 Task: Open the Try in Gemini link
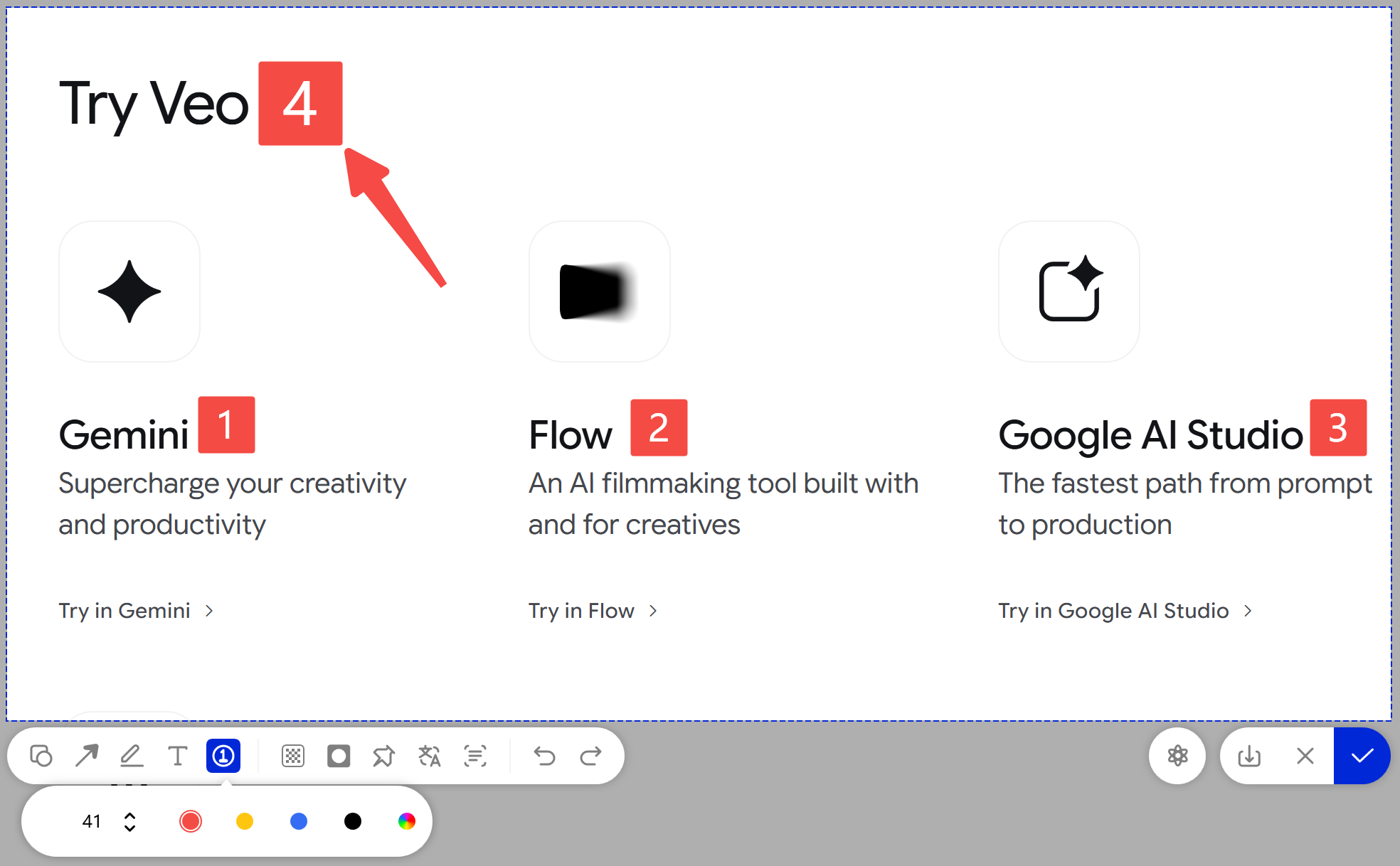coord(124,610)
